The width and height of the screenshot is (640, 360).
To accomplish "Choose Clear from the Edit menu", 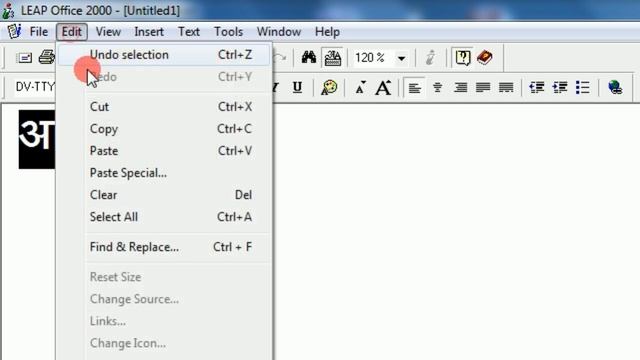I will pyautogui.click(x=164, y=195).
